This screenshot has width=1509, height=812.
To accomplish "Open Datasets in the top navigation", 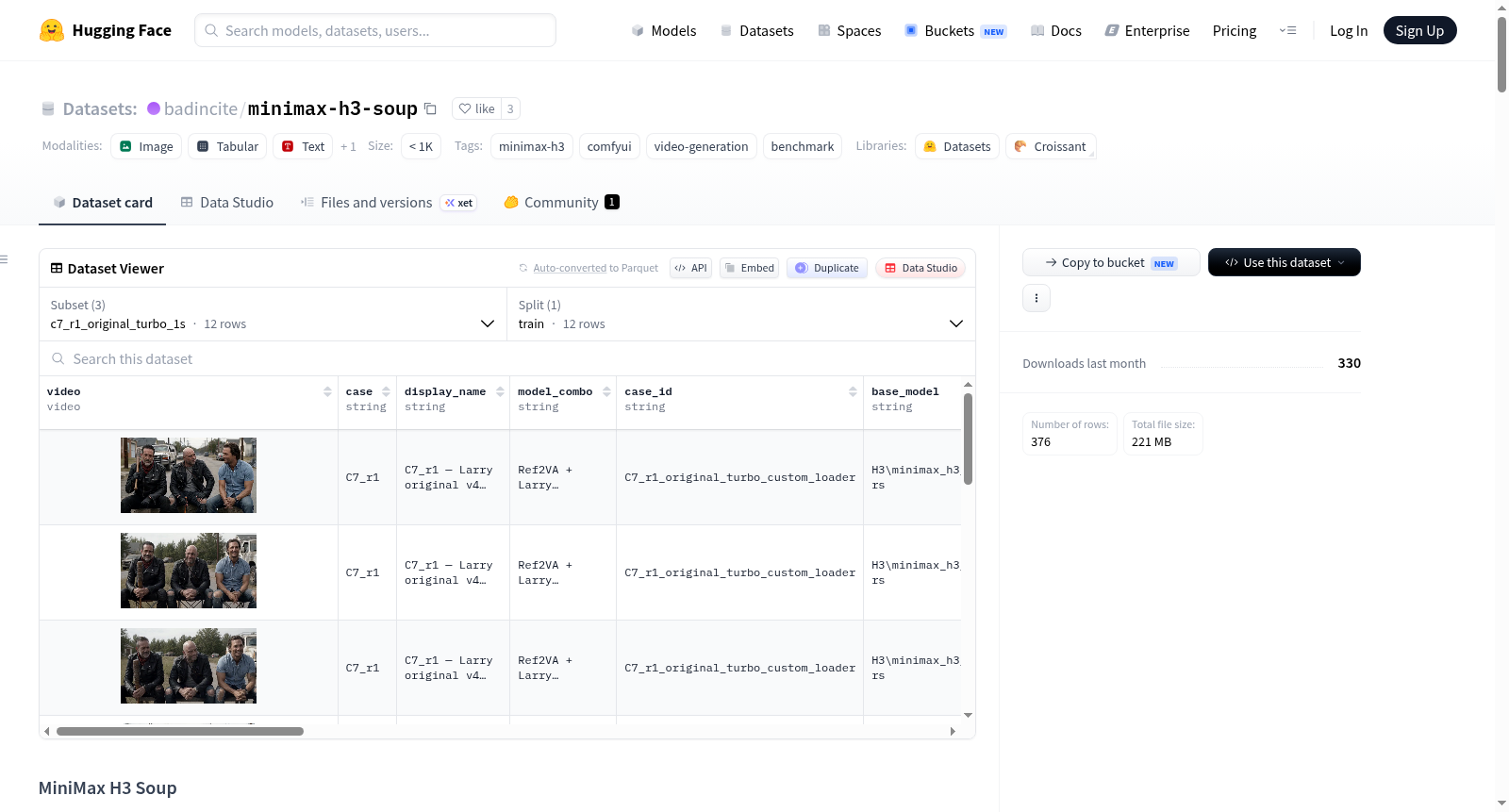I will click(x=757, y=30).
